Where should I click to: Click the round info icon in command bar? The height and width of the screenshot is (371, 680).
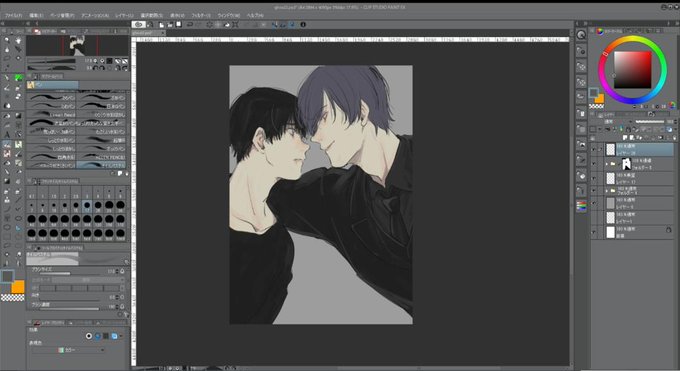click(x=303, y=25)
